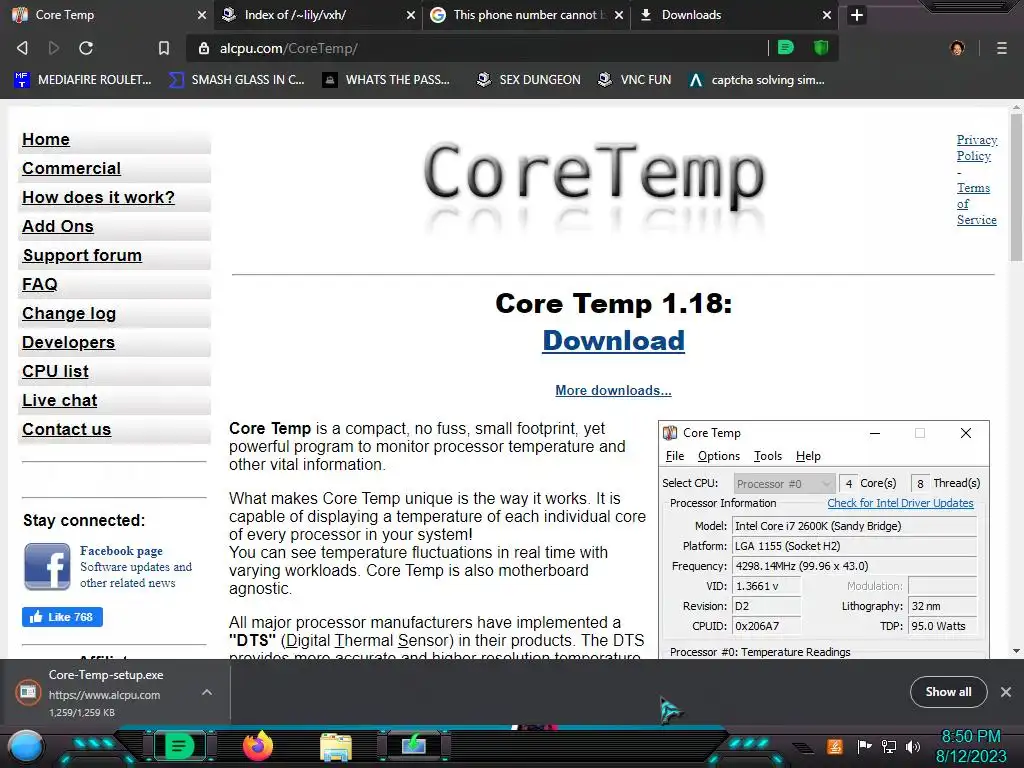The image size is (1024, 768).
Task: Open the CPU list link
Action: point(56,371)
